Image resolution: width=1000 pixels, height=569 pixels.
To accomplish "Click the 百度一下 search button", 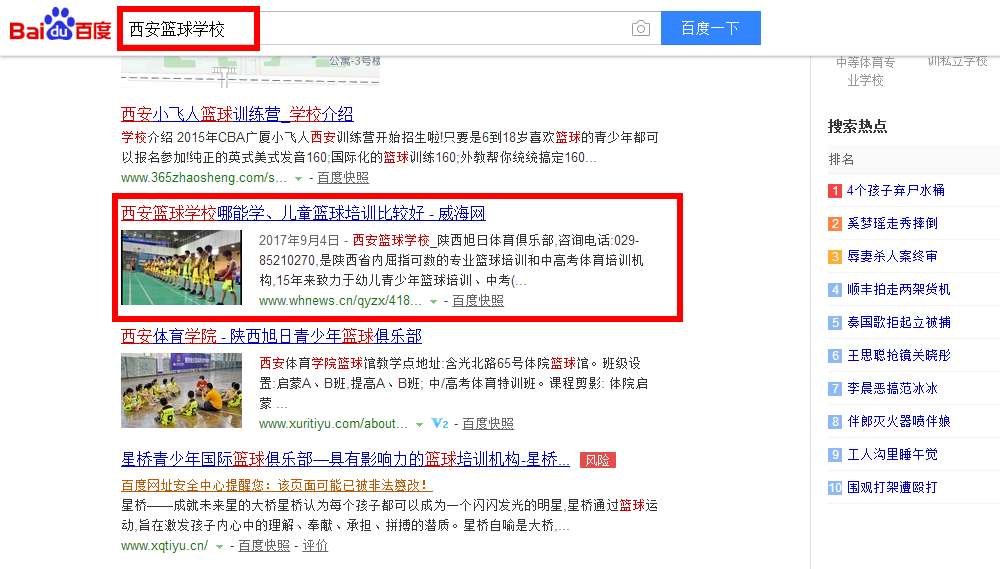I will pyautogui.click(x=710, y=28).
